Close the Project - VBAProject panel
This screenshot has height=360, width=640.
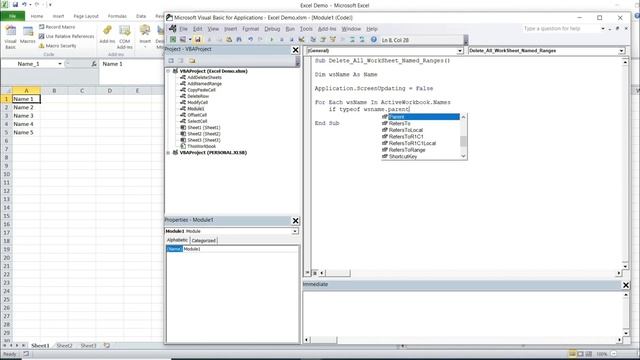[x=296, y=50]
